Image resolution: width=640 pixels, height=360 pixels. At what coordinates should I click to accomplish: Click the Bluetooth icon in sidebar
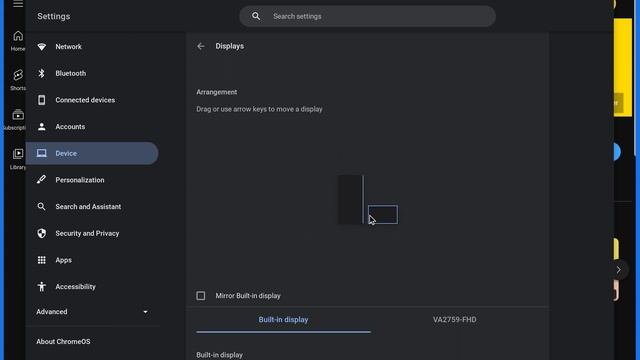(x=41, y=73)
